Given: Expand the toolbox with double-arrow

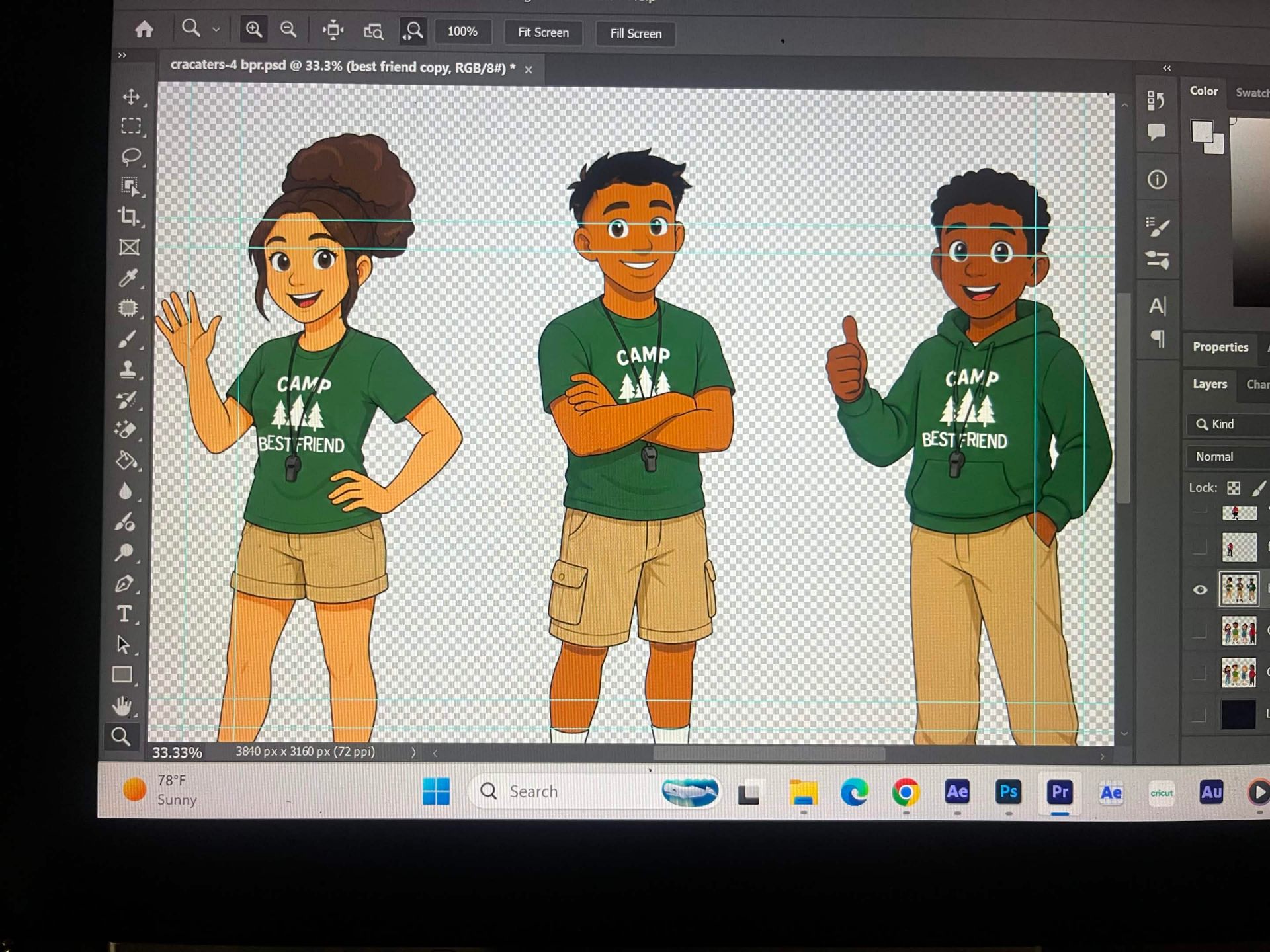Looking at the screenshot, I should pyautogui.click(x=122, y=56).
